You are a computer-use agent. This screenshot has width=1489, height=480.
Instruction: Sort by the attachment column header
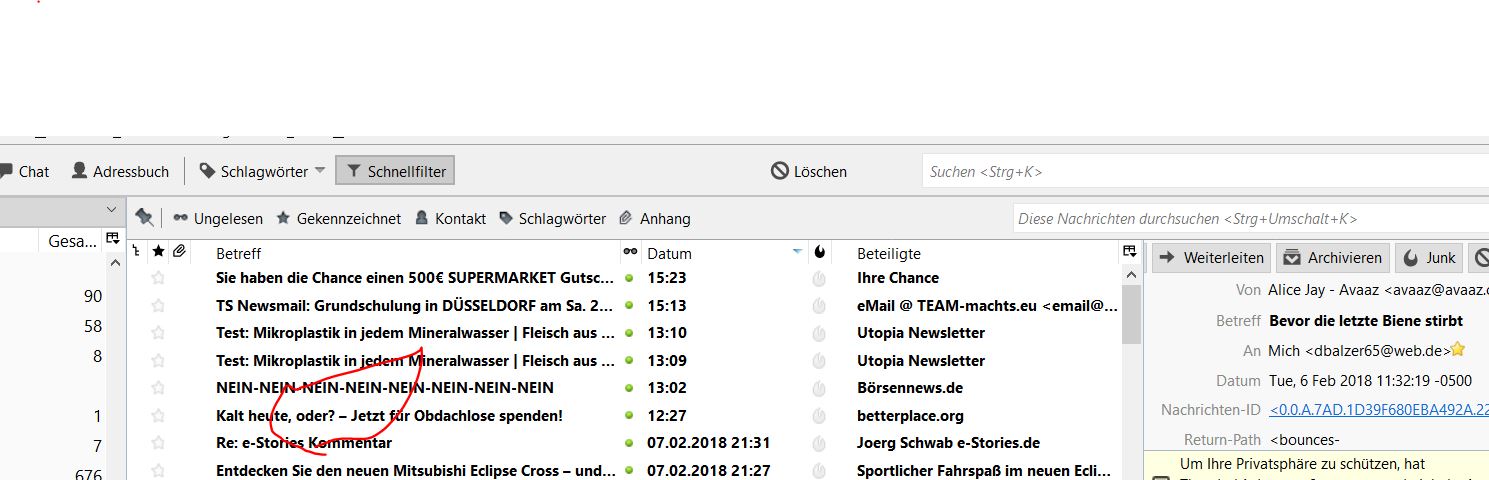[x=179, y=252]
